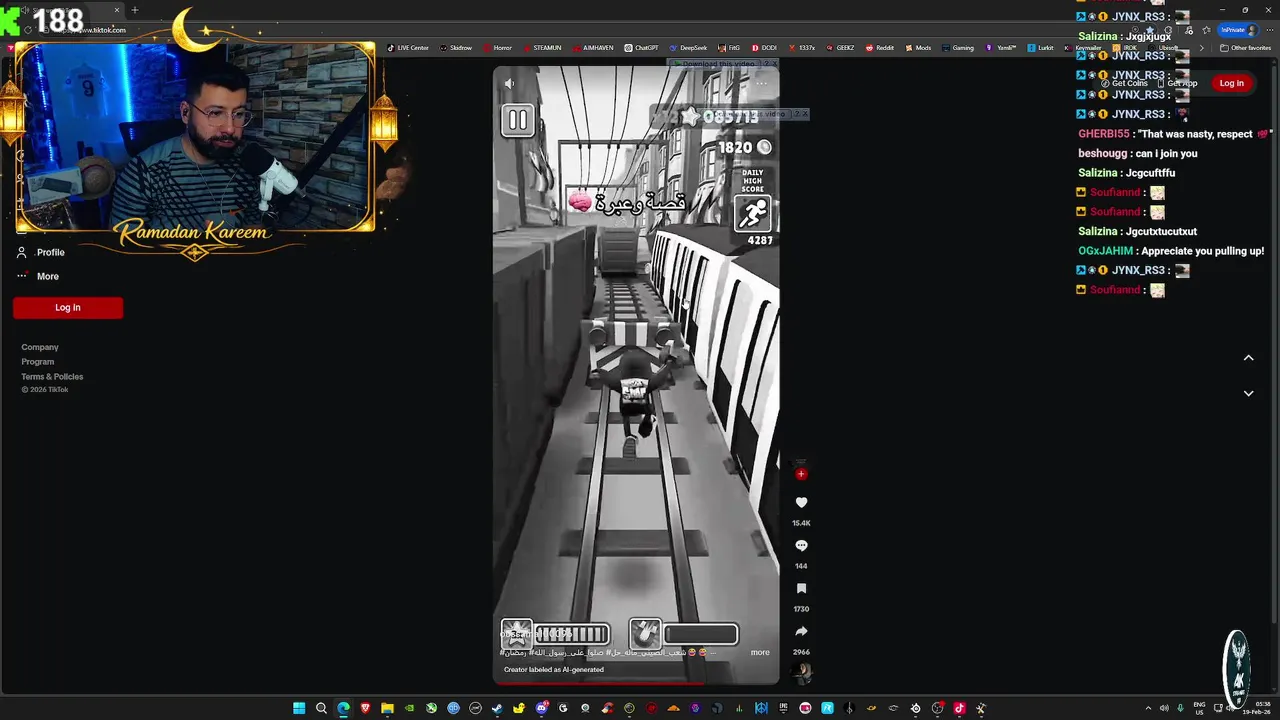Expand the Terms & Policies footer section
1280x720 pixels.
click(x=52, y=377)
